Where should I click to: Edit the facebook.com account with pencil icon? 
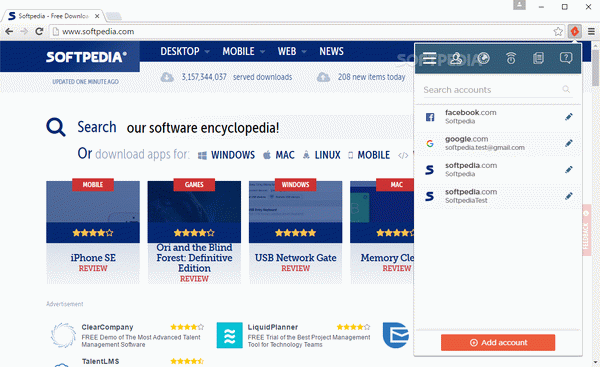(x=569, y=117)
